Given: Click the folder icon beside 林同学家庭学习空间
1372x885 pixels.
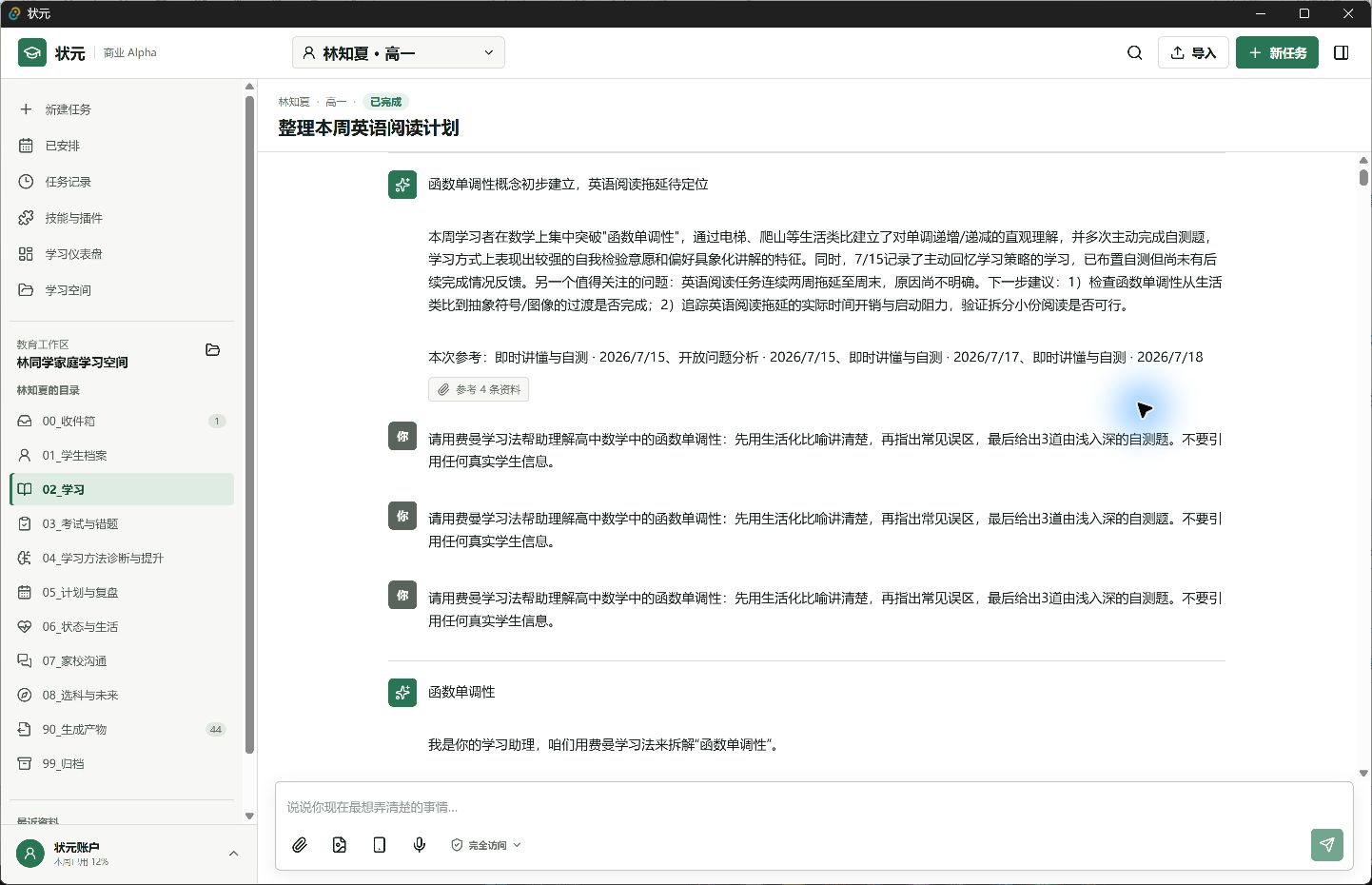Looking at the screenshot, I should click(213, 350).
